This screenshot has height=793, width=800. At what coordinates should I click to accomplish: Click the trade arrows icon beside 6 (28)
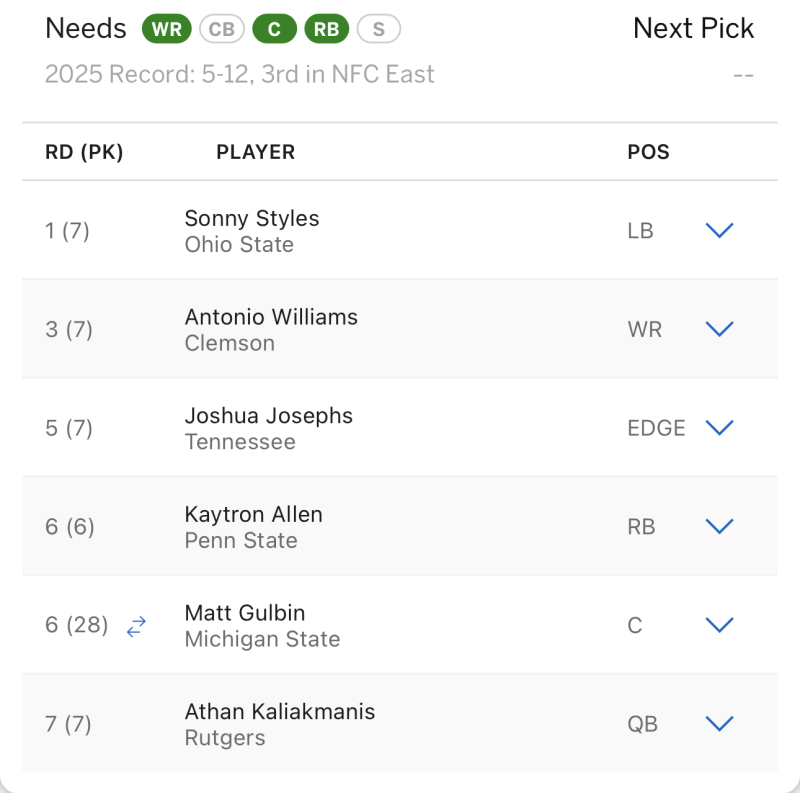[x=136, y=627]
